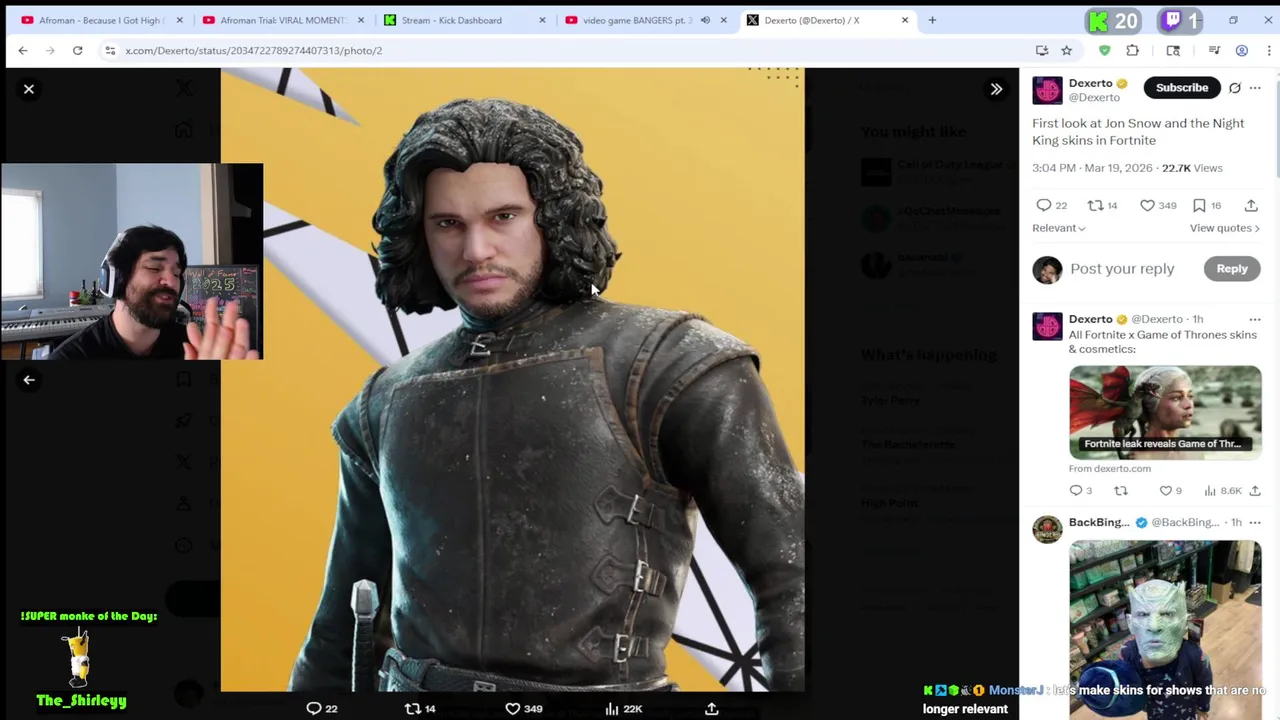The width and height of the screenshot is (1280, 720).
Task: Open Dexerto profile avatar in post header
Action: point(1047,90)
